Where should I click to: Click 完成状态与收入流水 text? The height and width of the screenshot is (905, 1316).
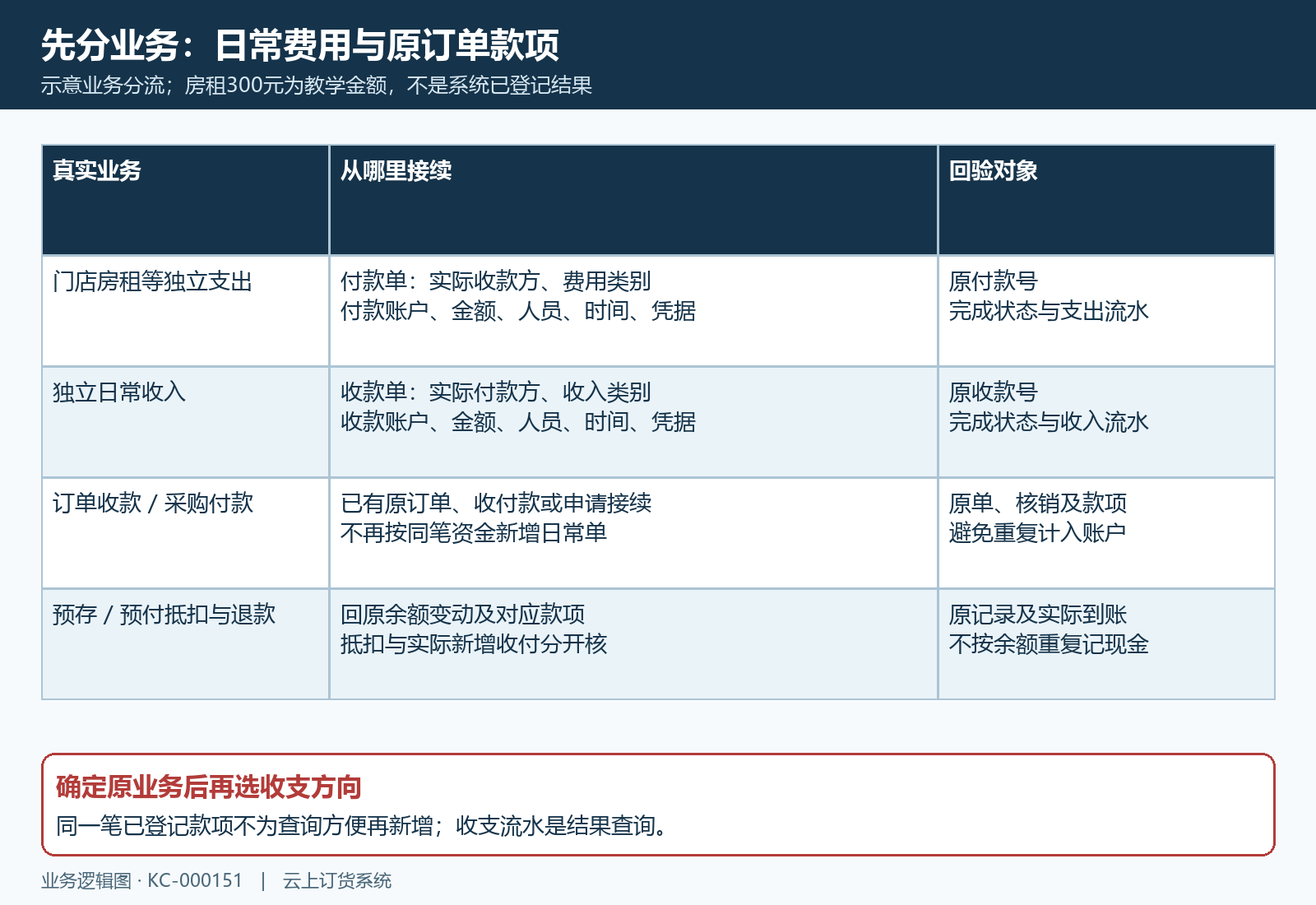(x=1049, y=422)
